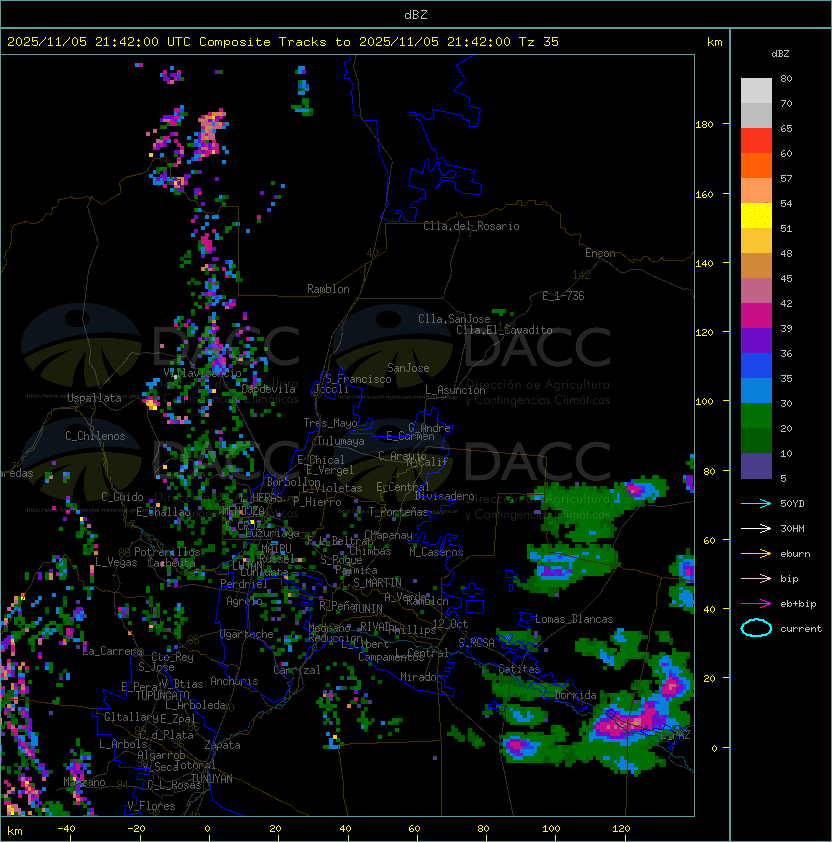The image size is (832, 842).
Task: Select the Carrizal label
Action: 297,670
